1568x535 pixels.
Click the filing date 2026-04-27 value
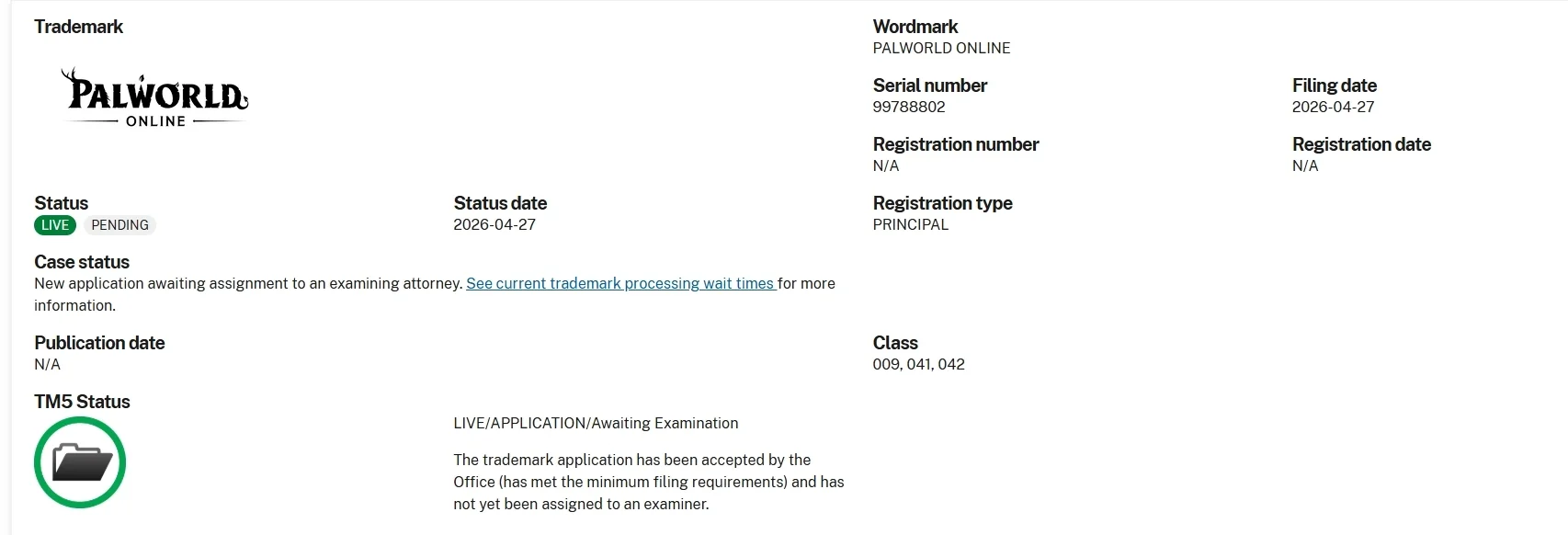point(1333,107)
